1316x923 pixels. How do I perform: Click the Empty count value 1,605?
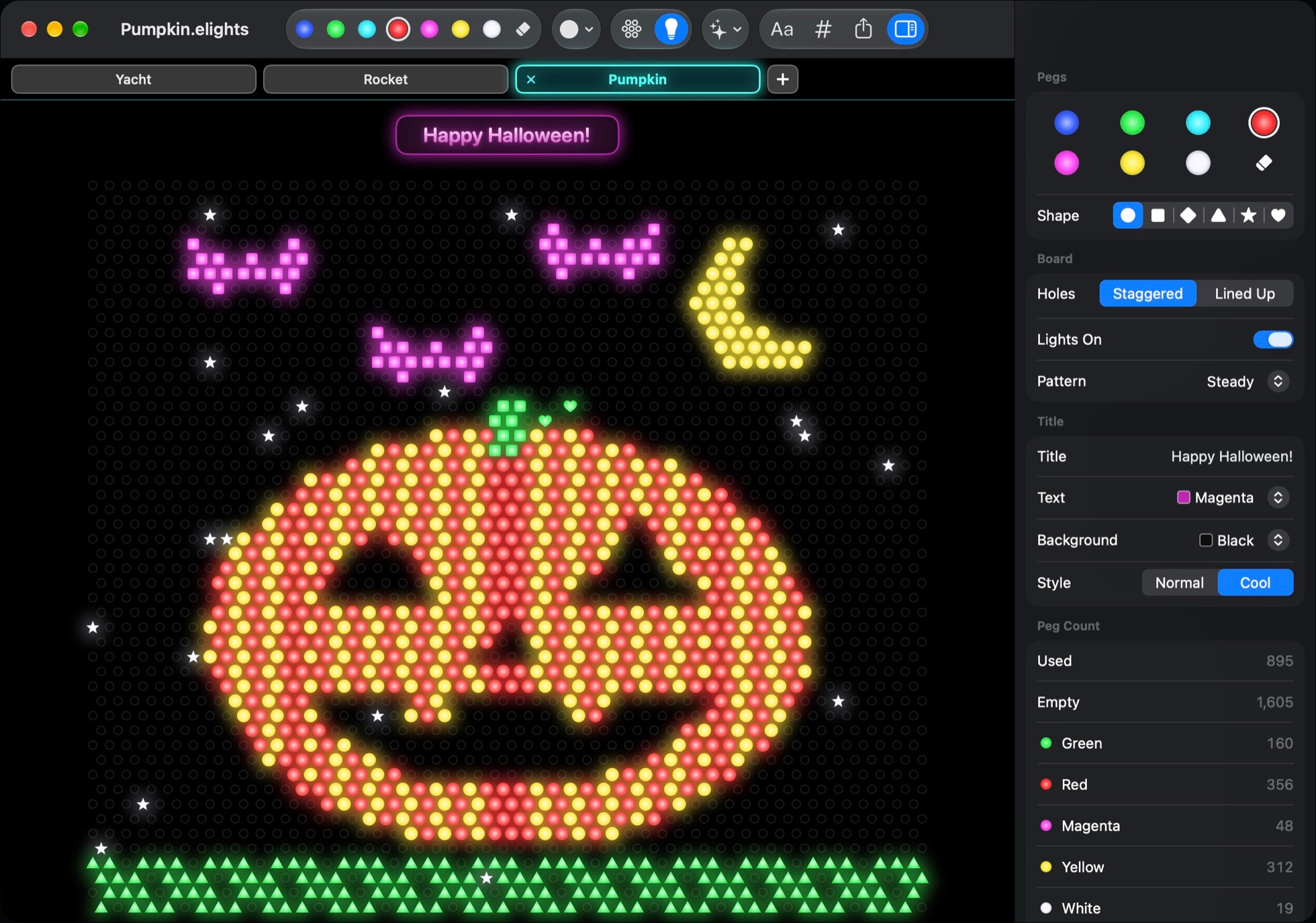click(x=1274, y=702)
